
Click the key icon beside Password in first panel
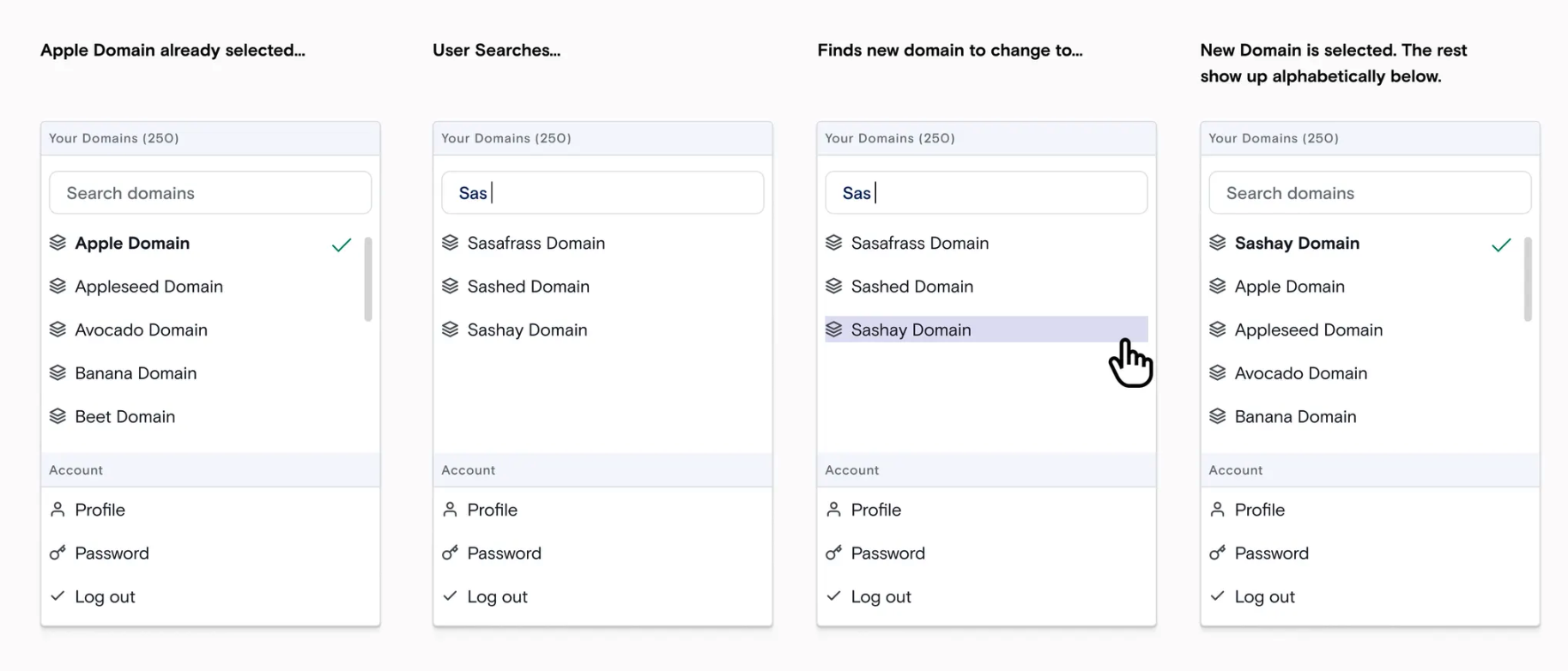tap(58, 553)
